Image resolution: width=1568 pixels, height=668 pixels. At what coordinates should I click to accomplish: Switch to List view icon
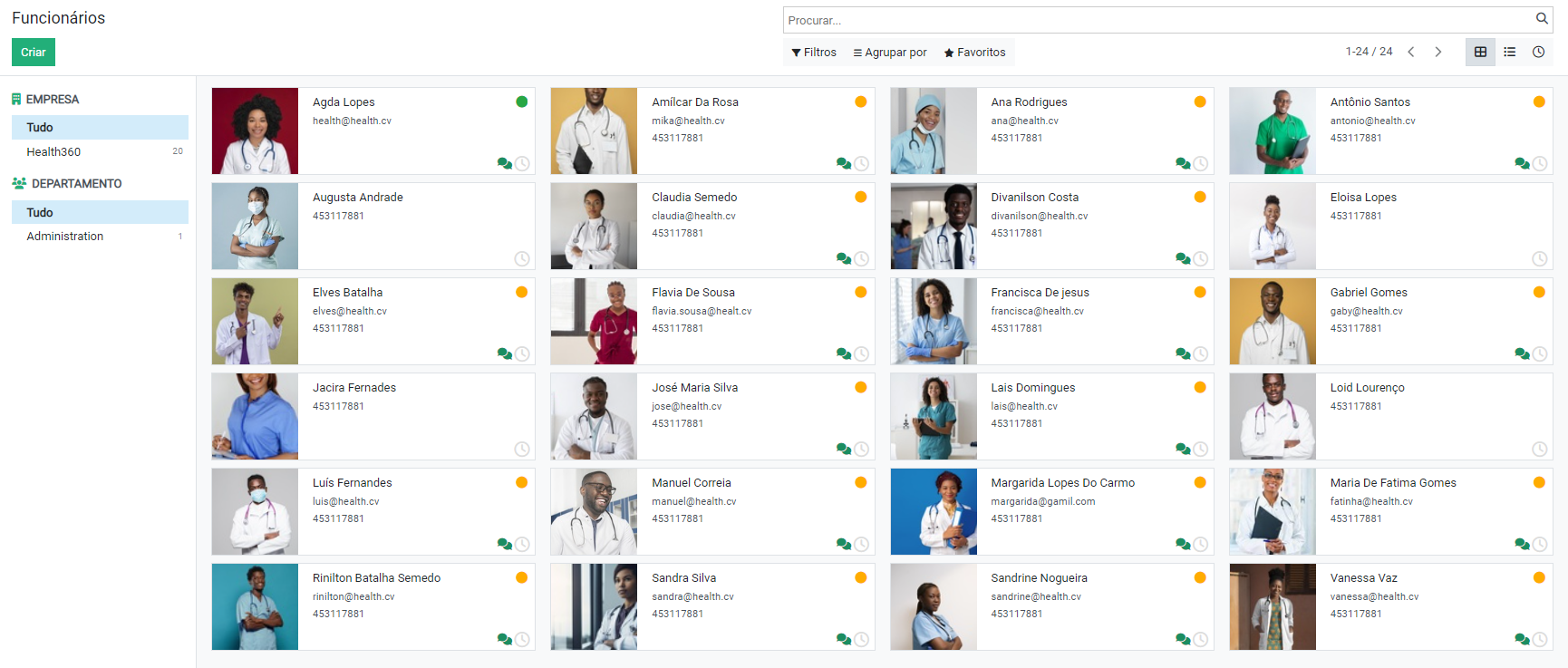[1509, 53]
